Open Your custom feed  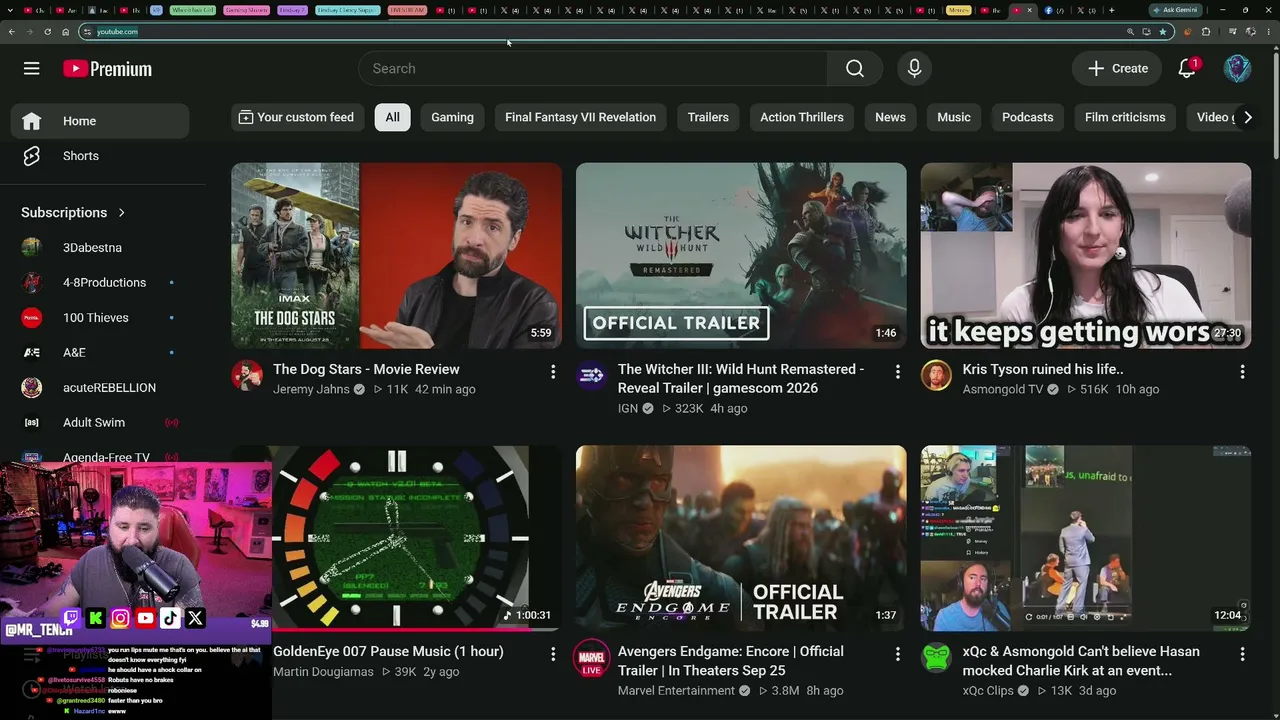(x=297, y=117)
